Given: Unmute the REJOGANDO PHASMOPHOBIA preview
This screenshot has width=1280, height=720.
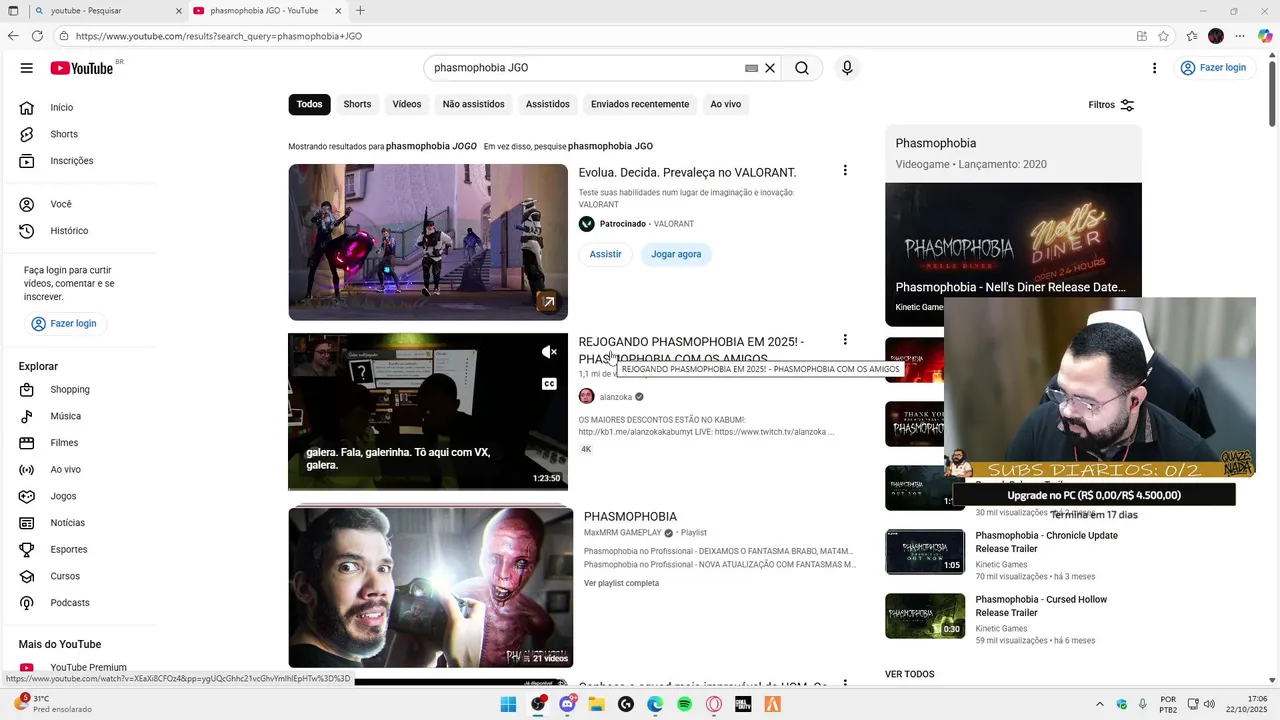Looking at the screenshot, I should click(x=549, y=352).
